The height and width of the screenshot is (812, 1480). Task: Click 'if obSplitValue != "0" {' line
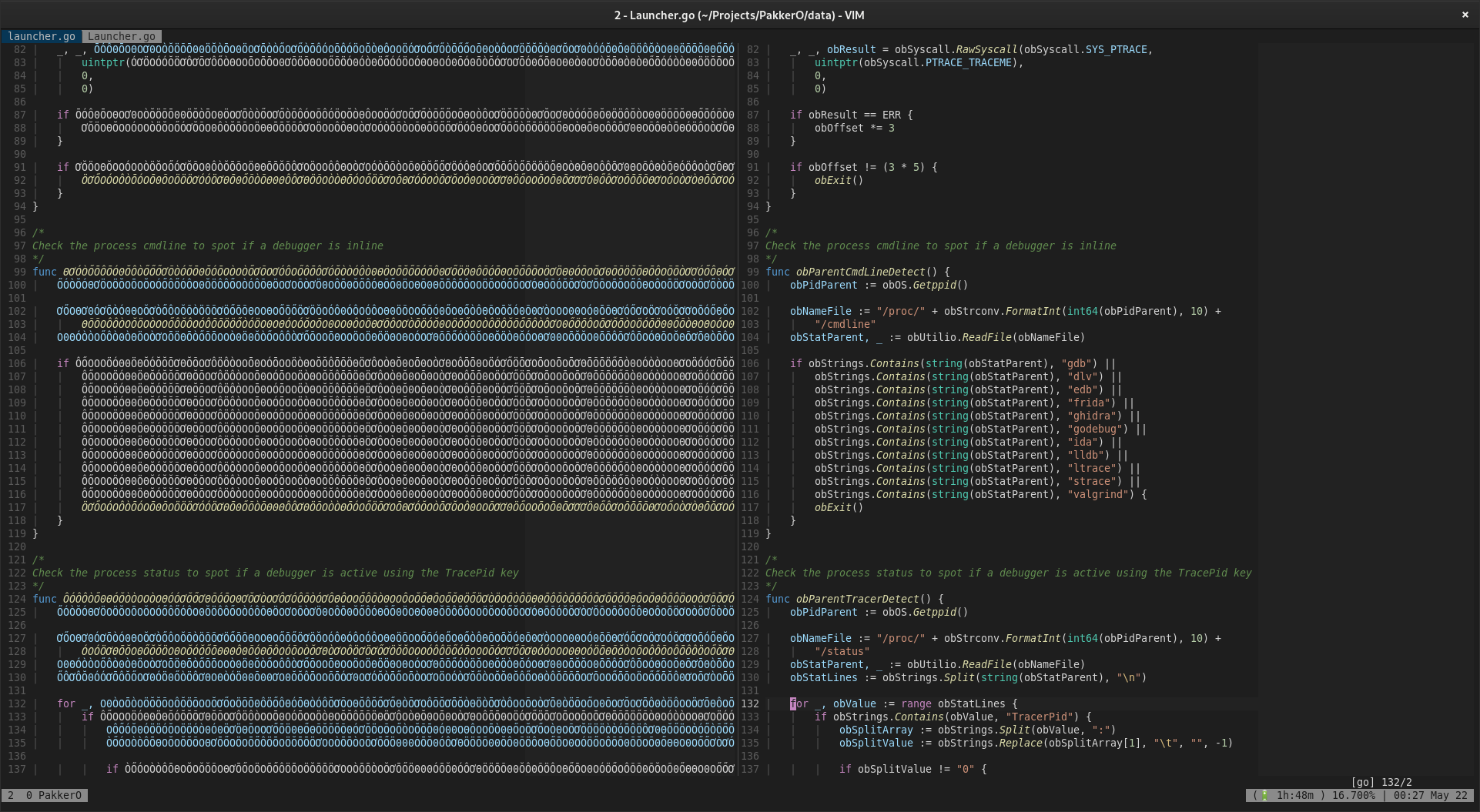[913, 769]
